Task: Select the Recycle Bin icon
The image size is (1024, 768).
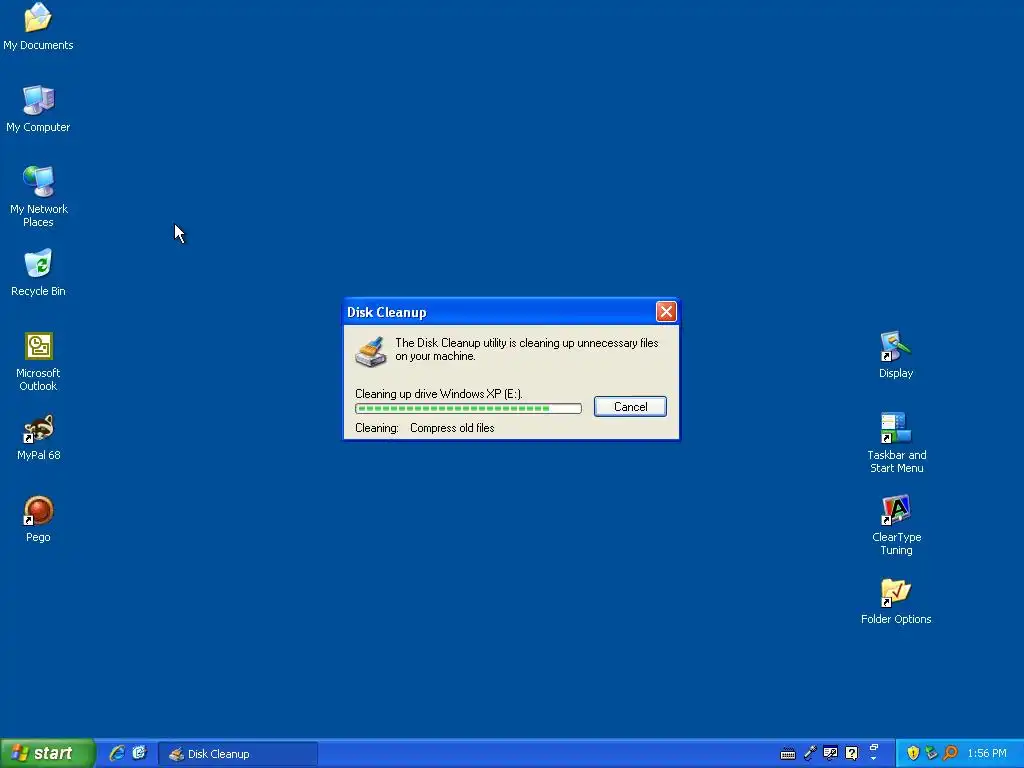Action: (x=38, y=273)
